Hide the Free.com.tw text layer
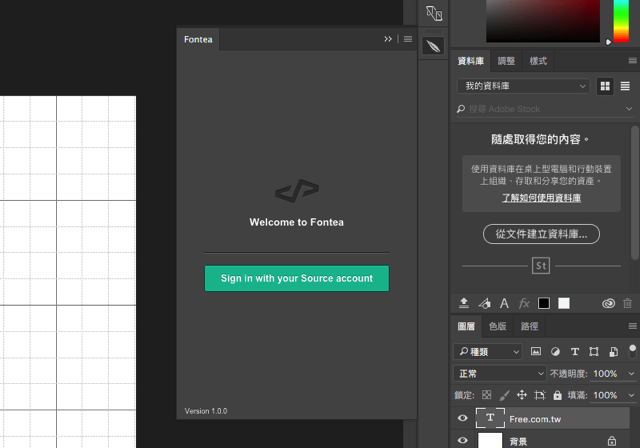640x448 pixels. pos(462,418)
